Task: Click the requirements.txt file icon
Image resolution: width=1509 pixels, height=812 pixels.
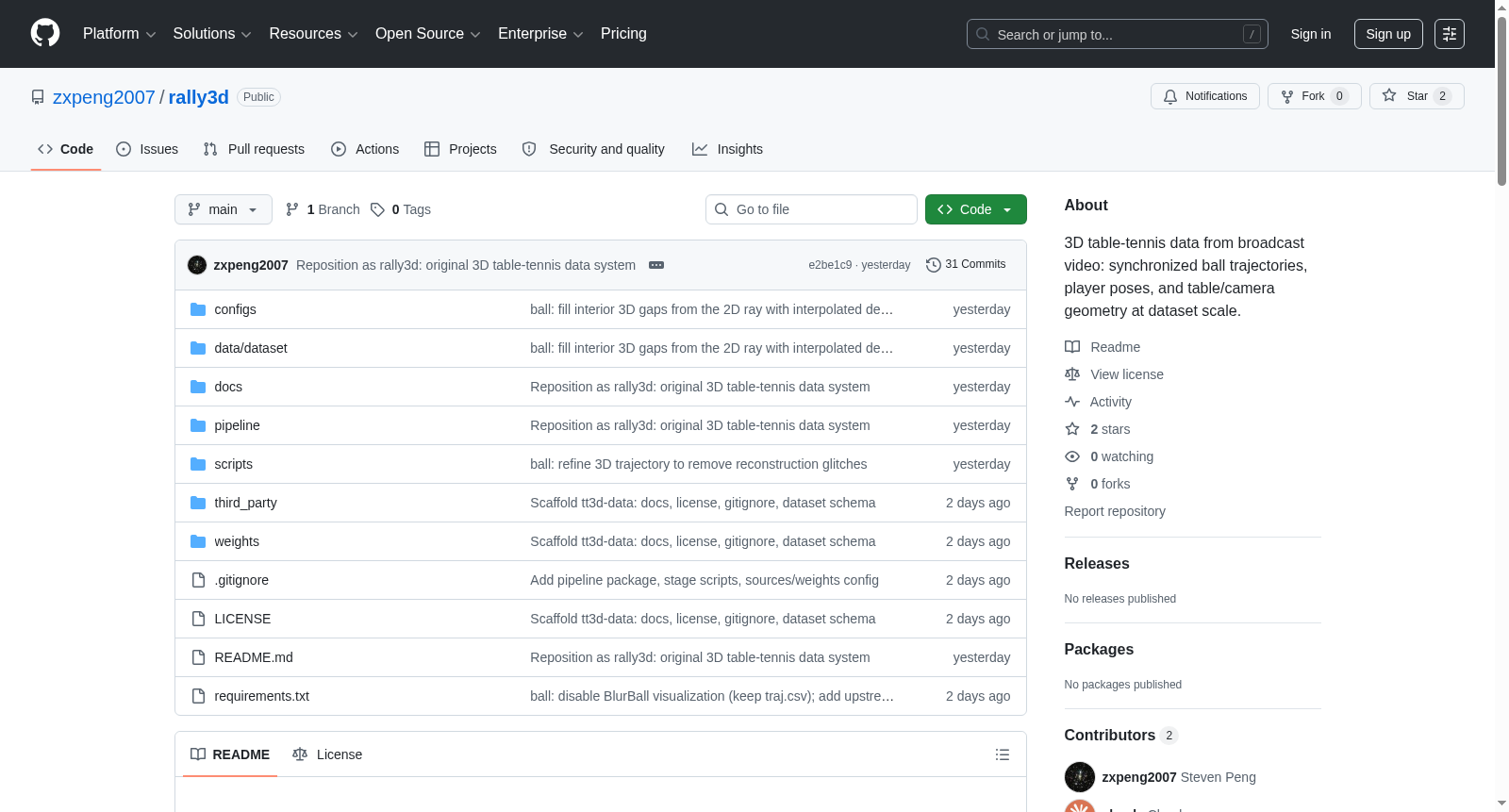Action: (198, 696)
